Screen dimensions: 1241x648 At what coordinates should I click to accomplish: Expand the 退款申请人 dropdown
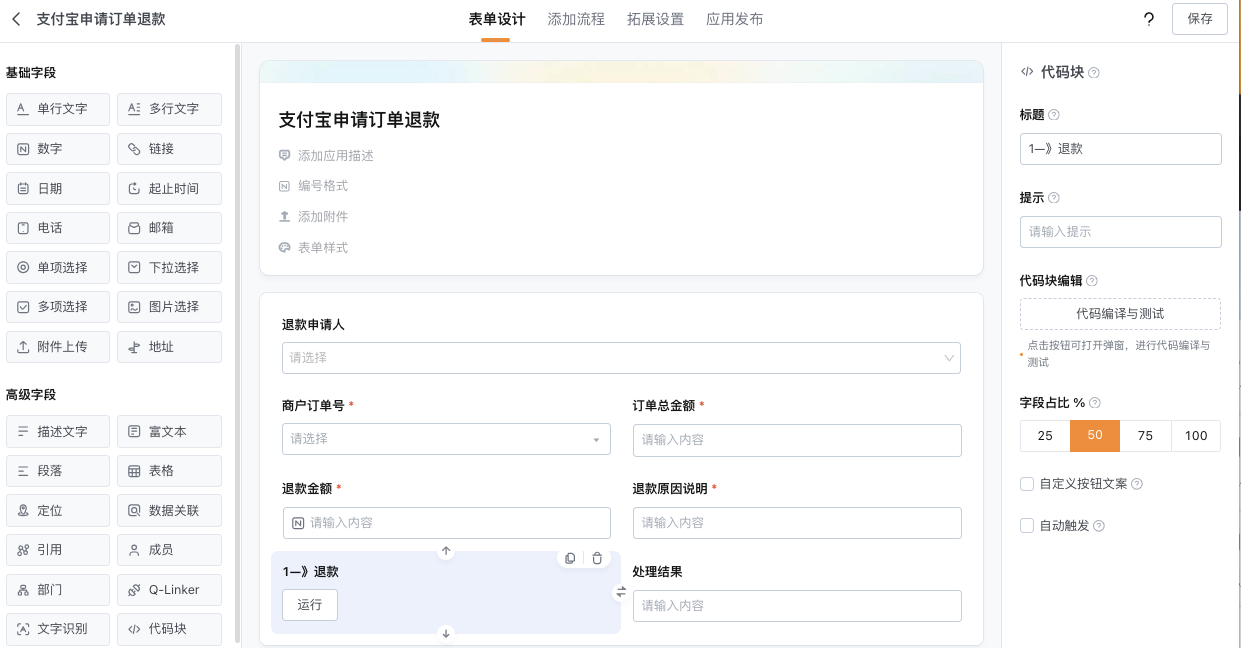(621, 358)
